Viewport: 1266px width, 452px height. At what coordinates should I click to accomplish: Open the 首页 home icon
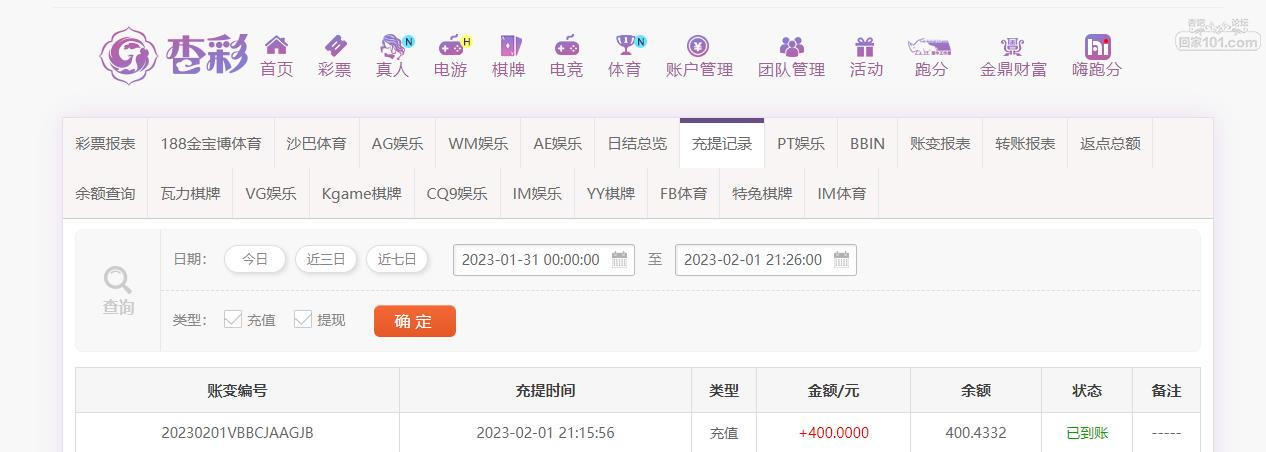pyautogui.click(x=276, y=45)
